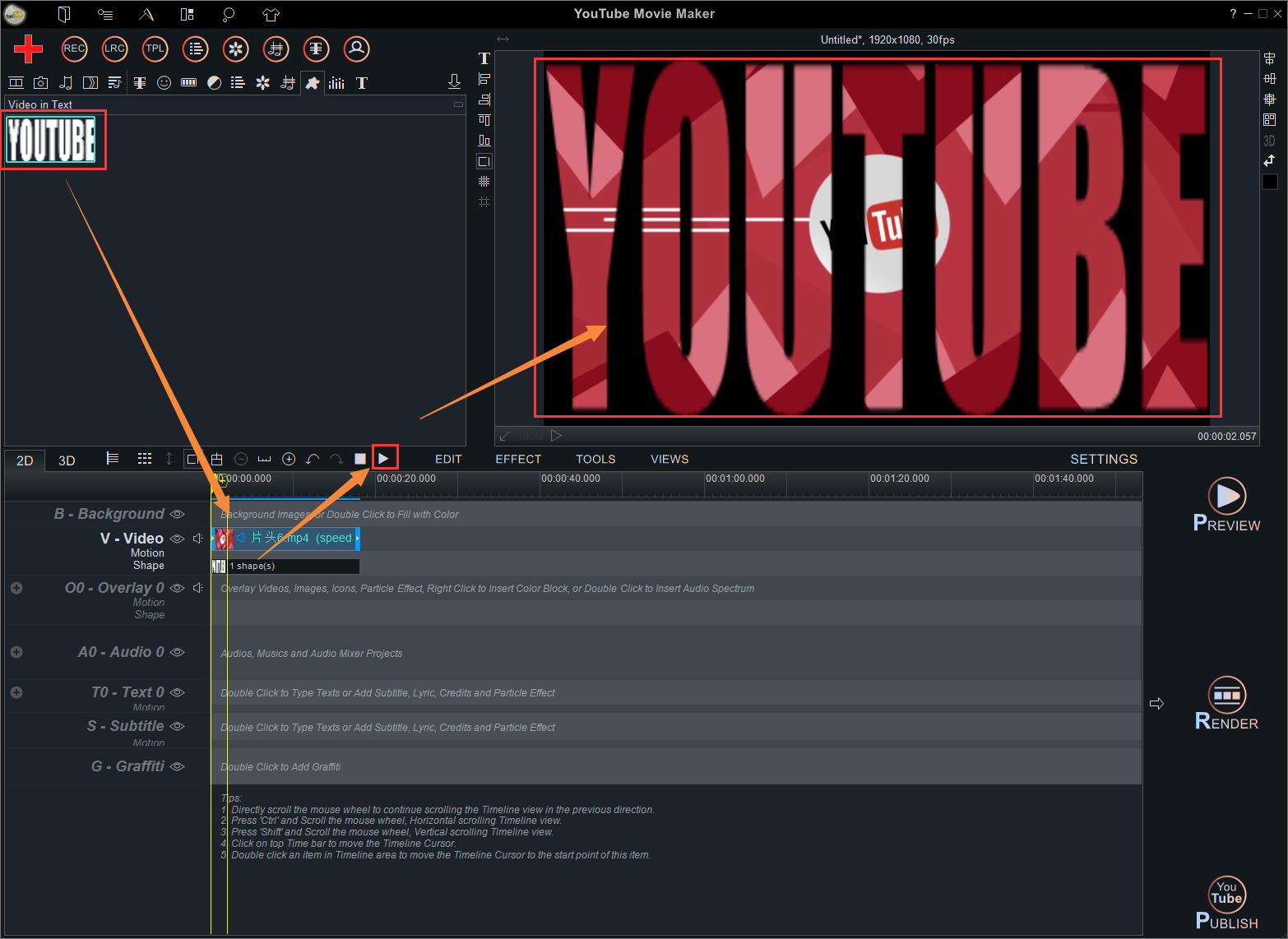This screenshot has height=939, width=1288.
Task: Open the VIEWS menu
Action: (669, 459)
